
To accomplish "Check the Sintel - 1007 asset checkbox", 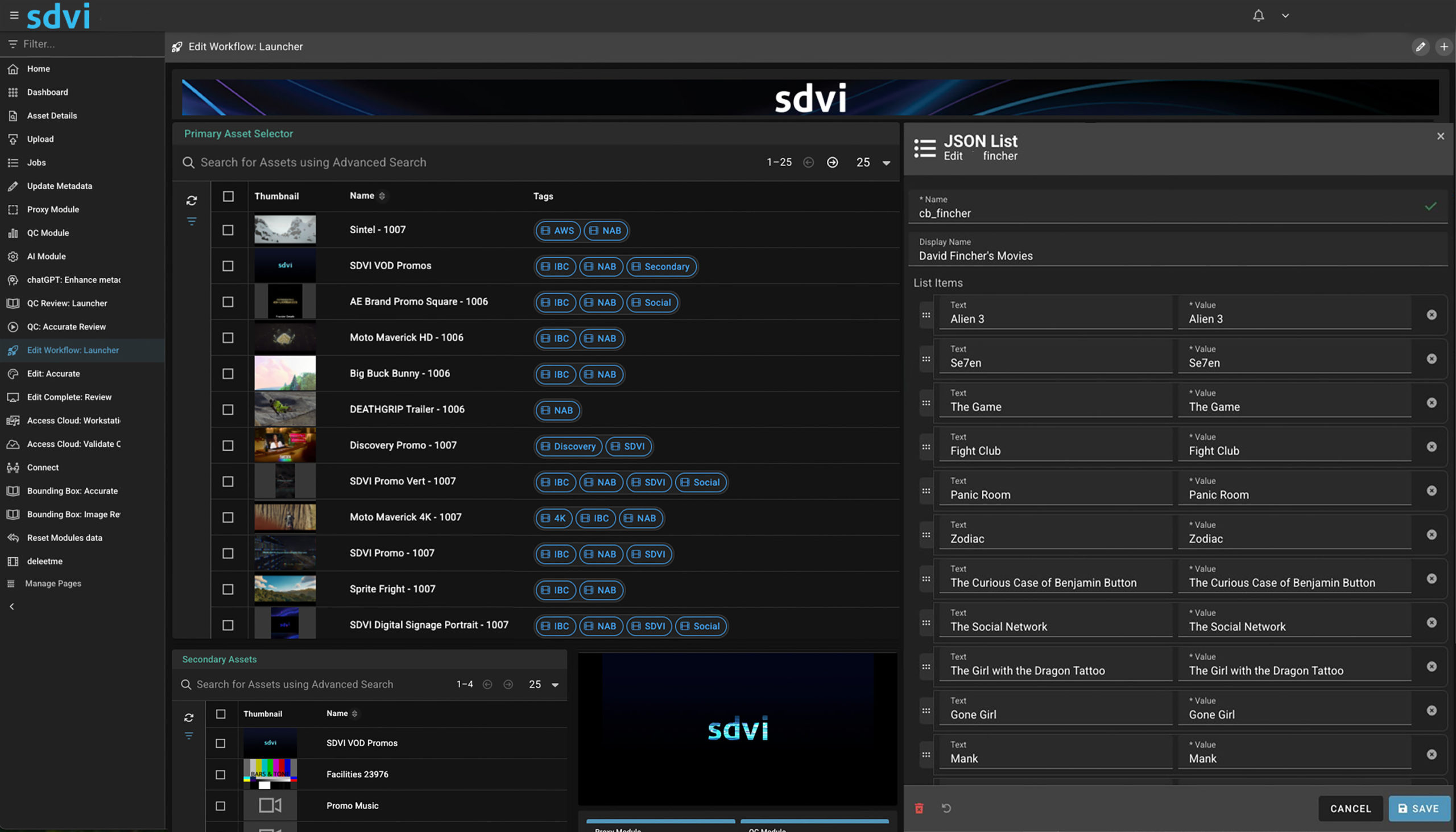I will 229,230.
